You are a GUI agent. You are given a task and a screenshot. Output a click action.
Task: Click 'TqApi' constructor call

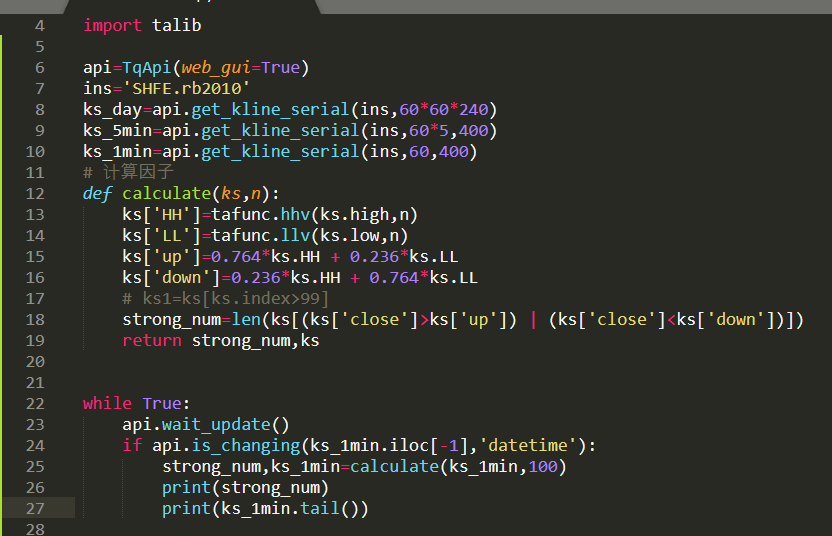pos(147,68)
